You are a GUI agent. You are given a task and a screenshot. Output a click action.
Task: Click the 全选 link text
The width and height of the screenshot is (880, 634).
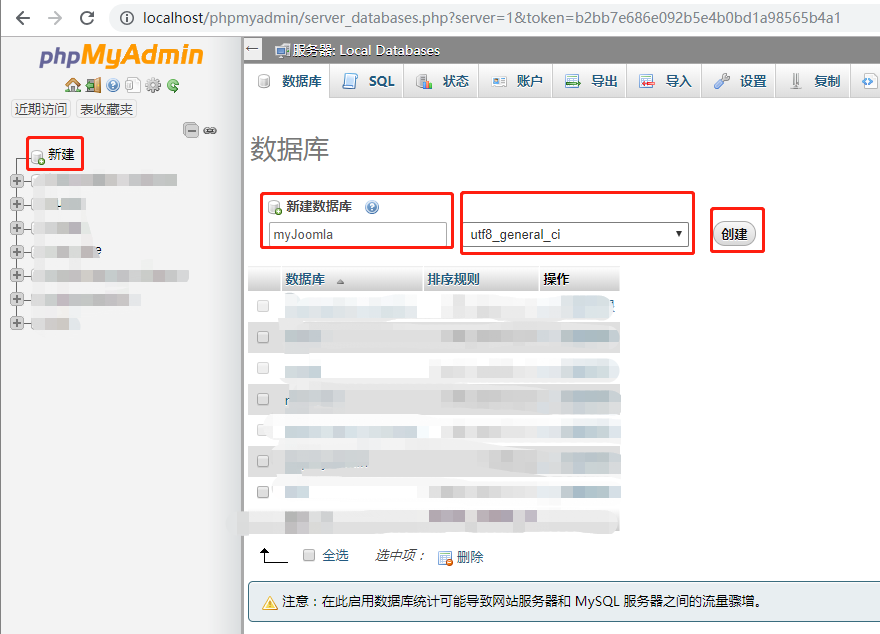(x=336, y=555)
